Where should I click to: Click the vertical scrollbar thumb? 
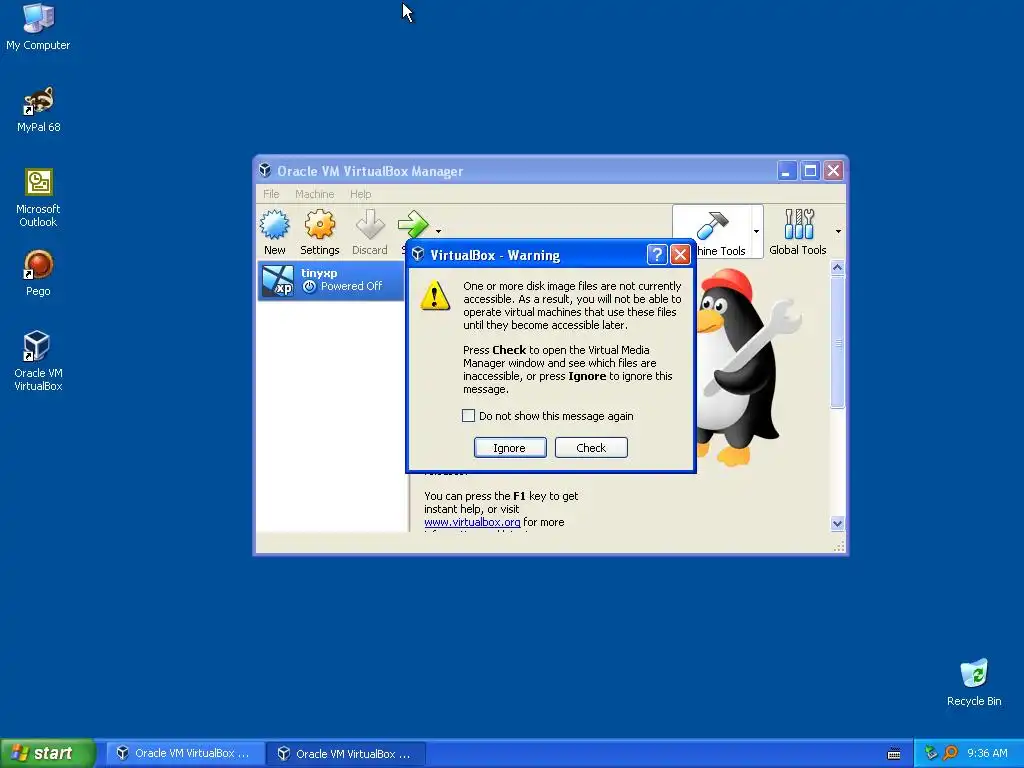point(837,342)
